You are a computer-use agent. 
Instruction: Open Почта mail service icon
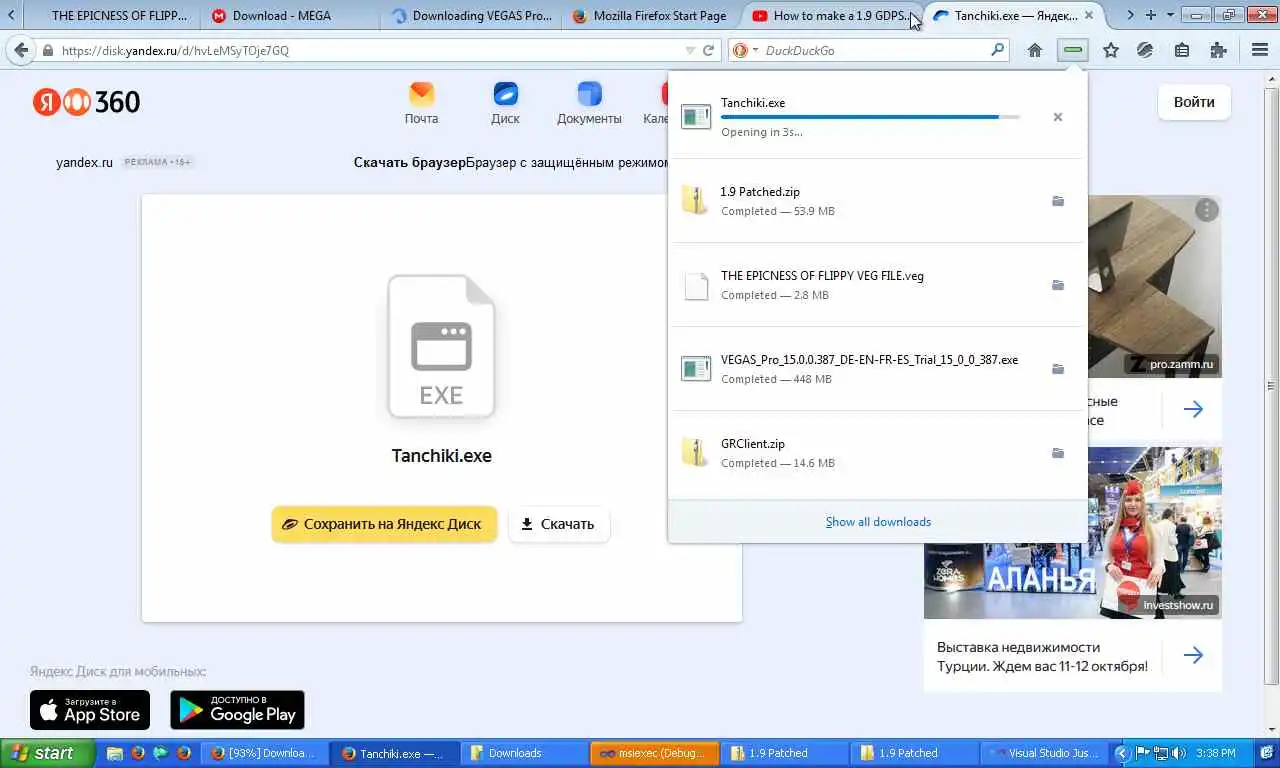coord(421,103)
